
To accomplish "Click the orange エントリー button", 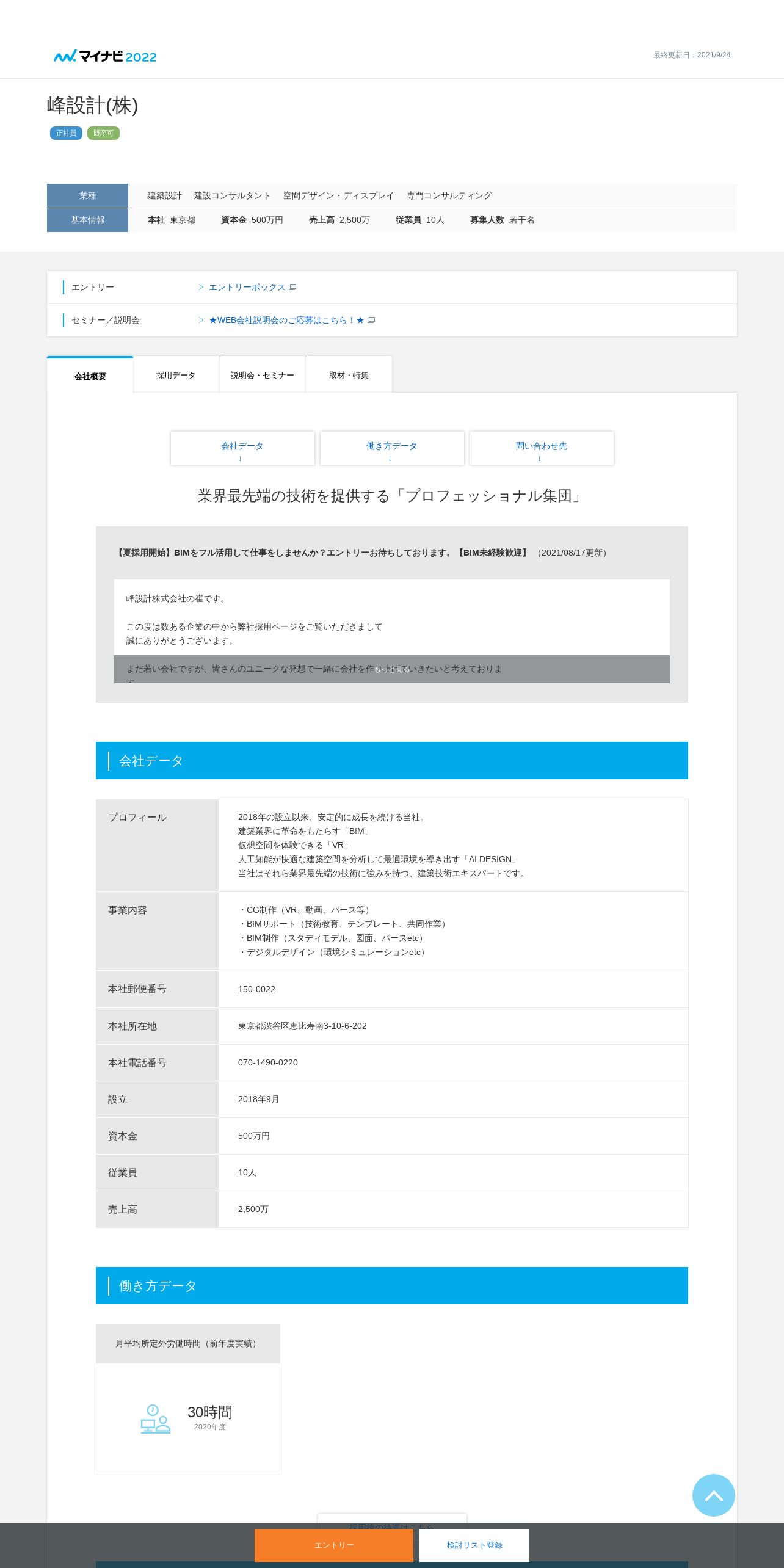I will point(334,1545).
